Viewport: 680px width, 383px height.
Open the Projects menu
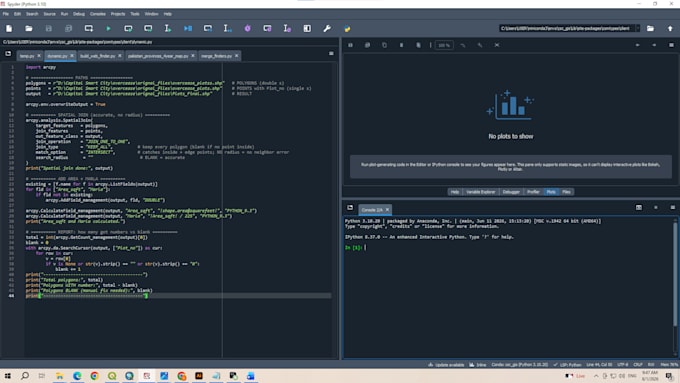pos(118,14)
